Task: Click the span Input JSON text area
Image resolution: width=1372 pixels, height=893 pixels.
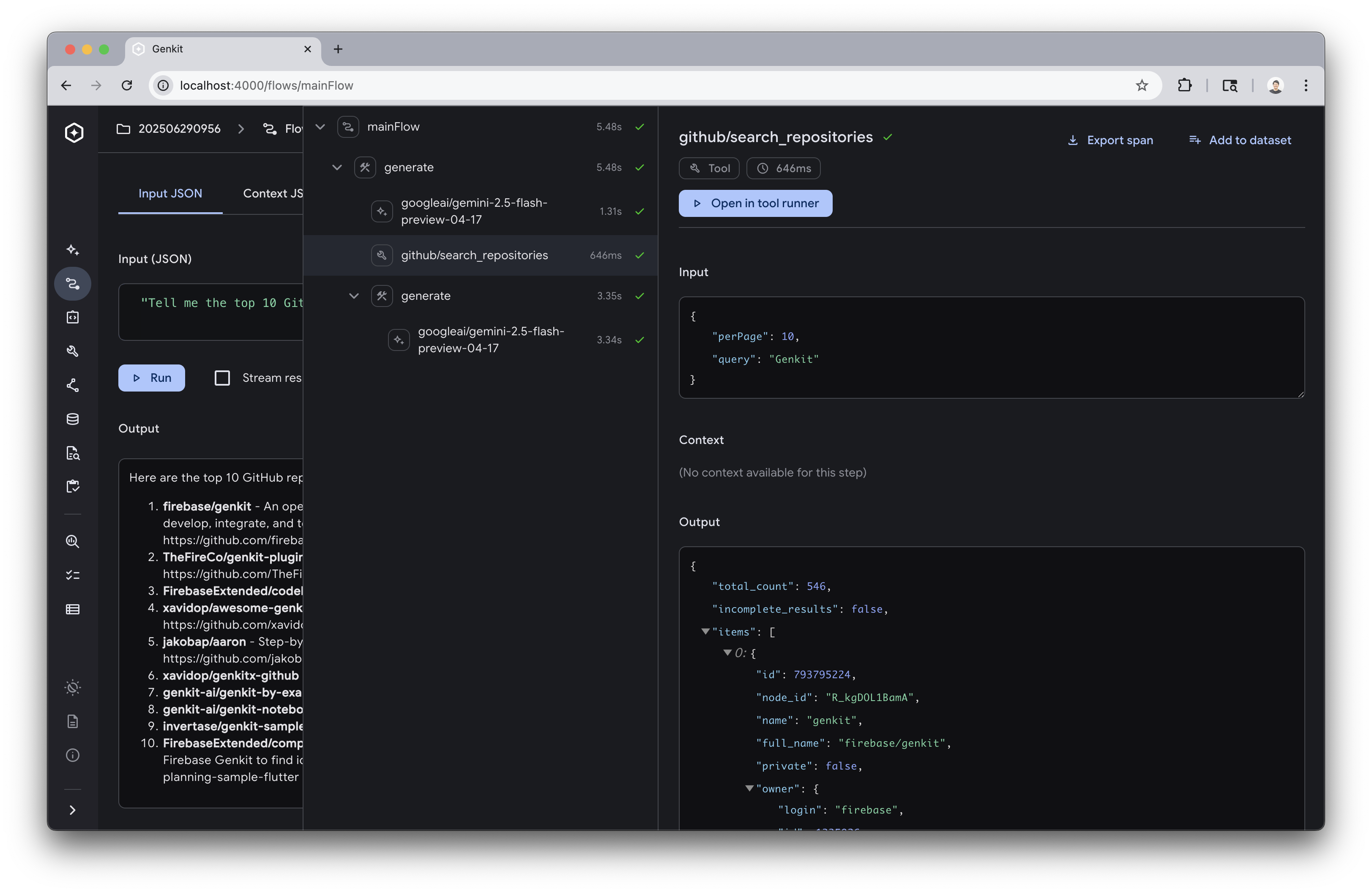Action: pyautogui.click(x=992, y=348)
